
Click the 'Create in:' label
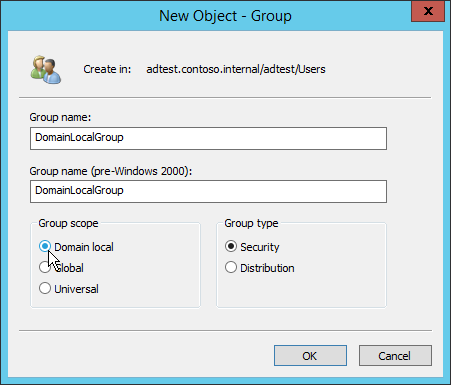click(107, 69)
